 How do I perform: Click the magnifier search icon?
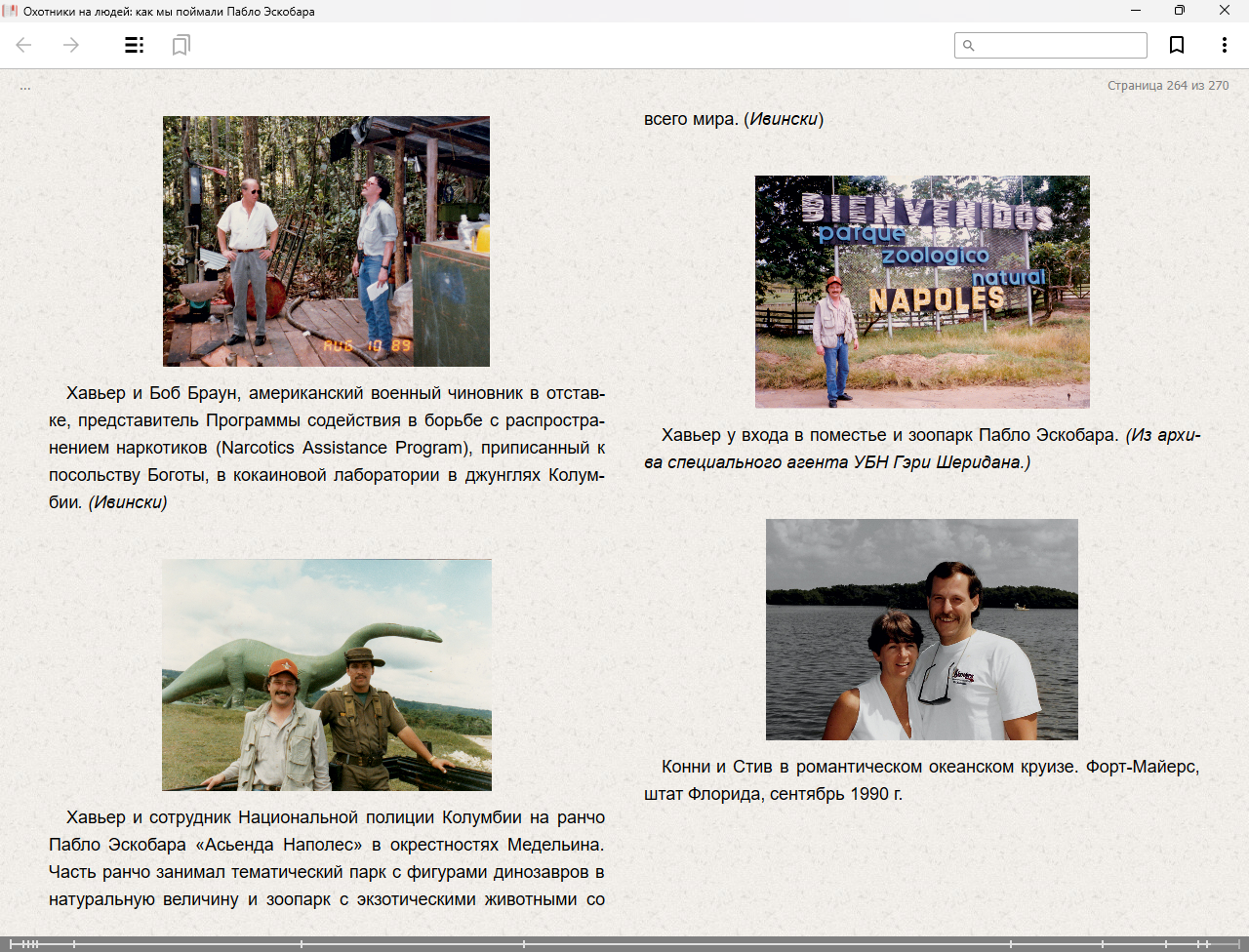coord(969,45)
